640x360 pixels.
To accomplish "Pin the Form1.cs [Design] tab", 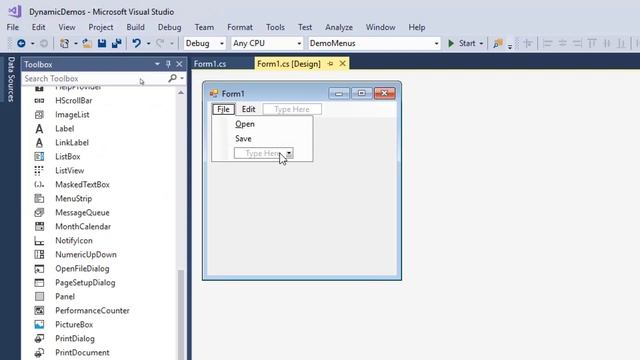I will pyautogui.click(x=331, y=64).
